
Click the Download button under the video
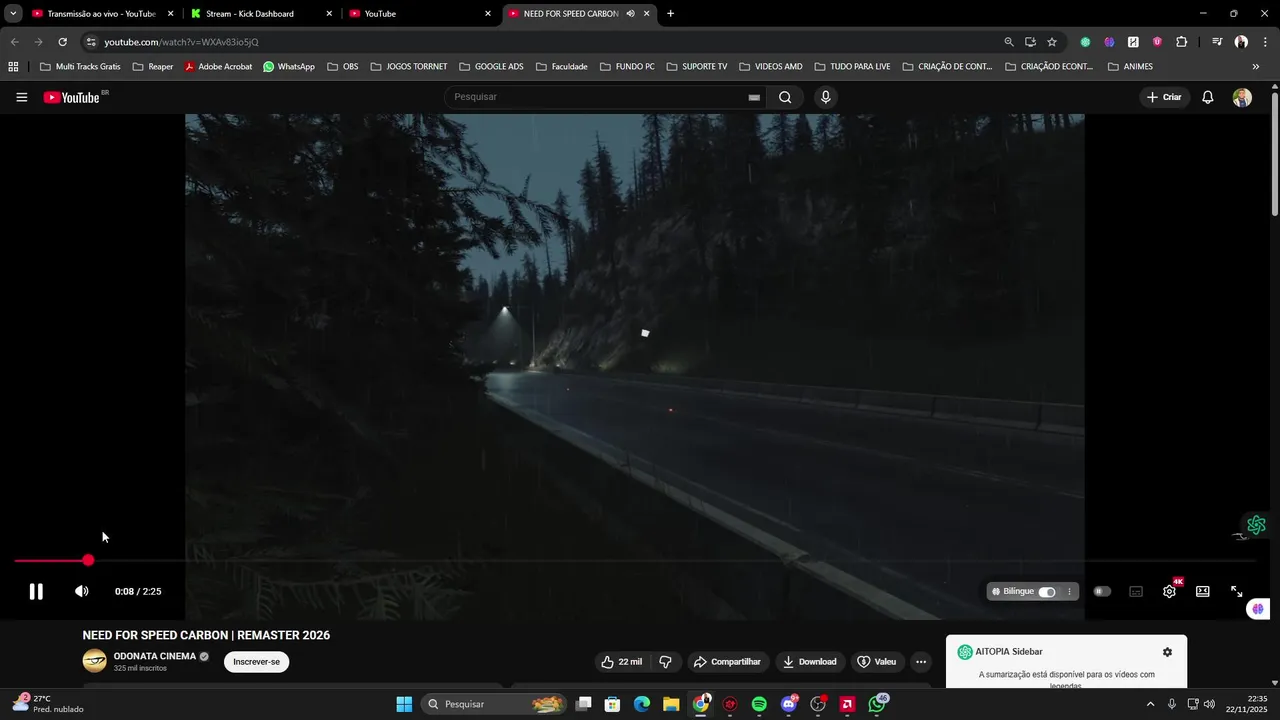click(x=810, y=662)
